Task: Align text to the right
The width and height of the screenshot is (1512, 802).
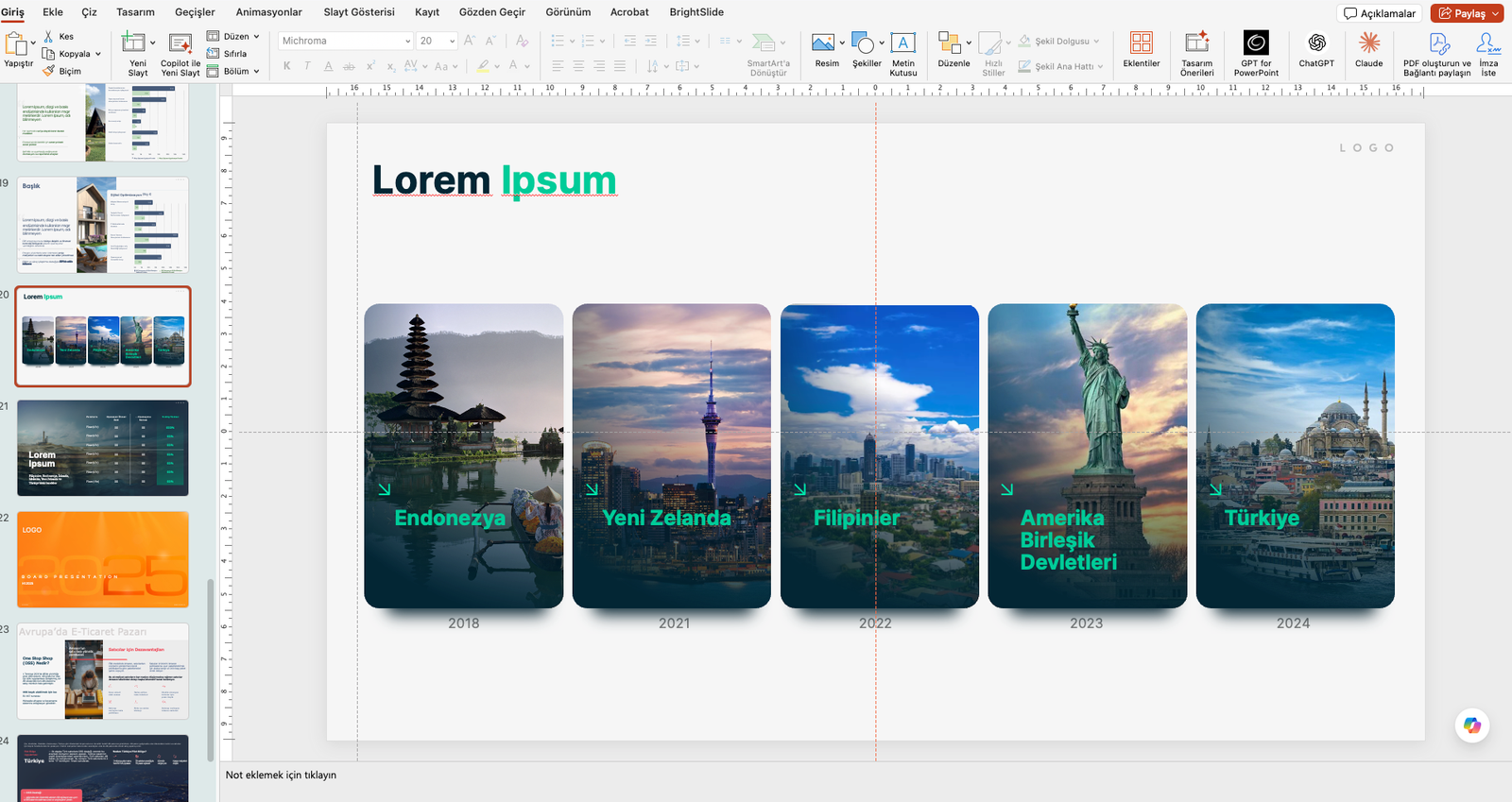Action: [599, 66]
